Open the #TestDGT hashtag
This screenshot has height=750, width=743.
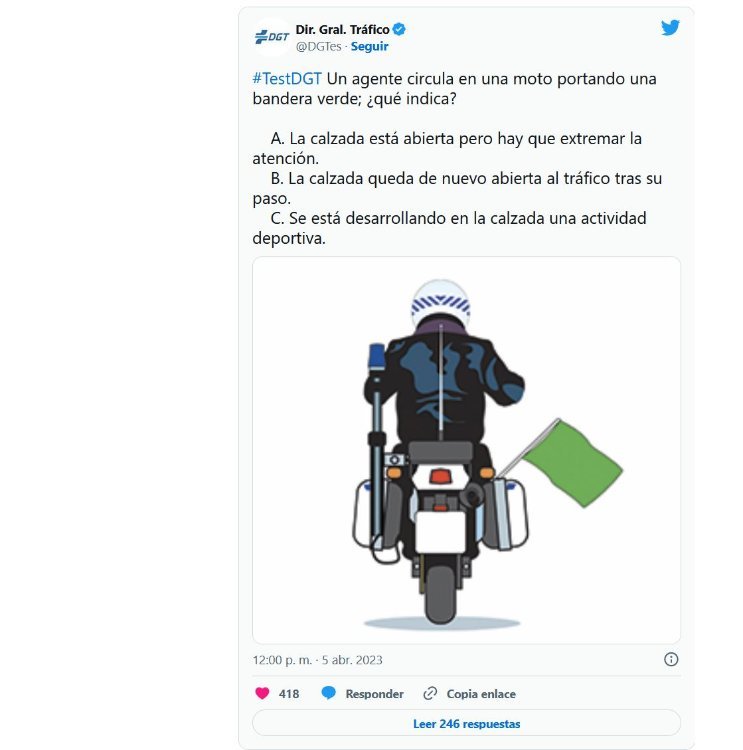tap(287, 78)
